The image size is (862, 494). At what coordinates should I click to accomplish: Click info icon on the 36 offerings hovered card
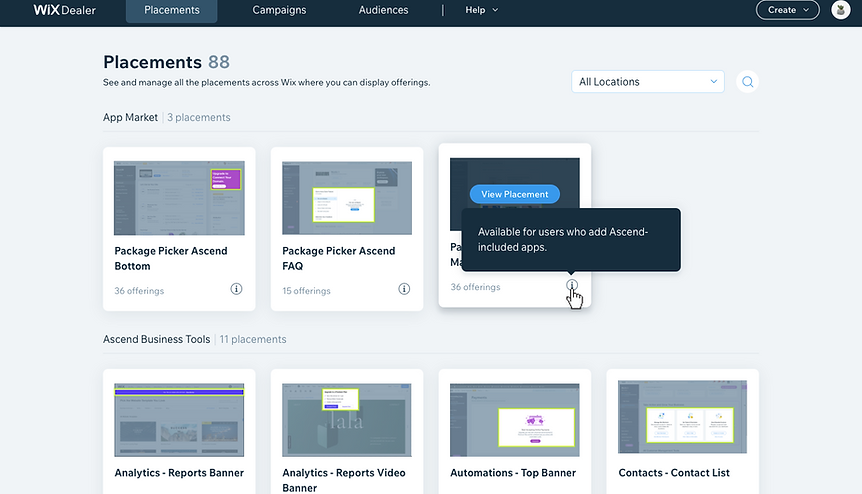pos(572,285)
